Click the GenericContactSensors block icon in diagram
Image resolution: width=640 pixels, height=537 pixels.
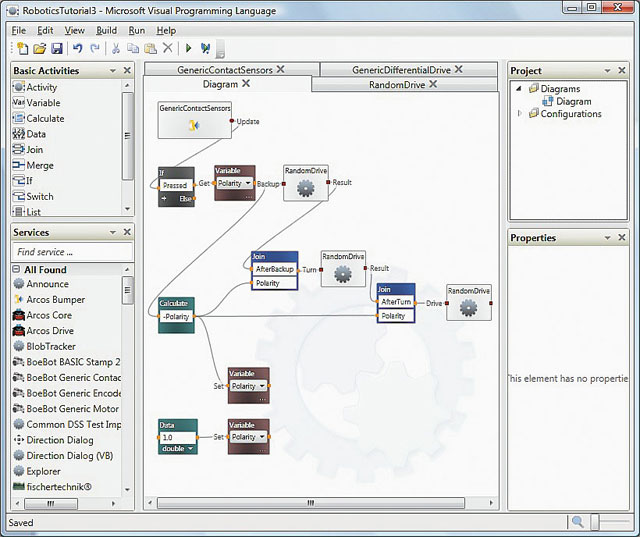[195, 126]
